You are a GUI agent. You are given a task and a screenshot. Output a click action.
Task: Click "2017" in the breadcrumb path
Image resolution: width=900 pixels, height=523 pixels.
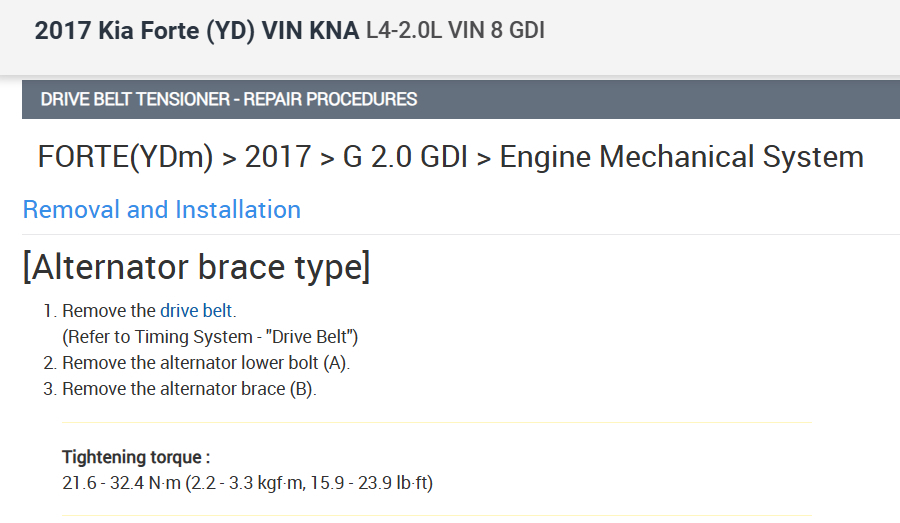tap(277, 157)
